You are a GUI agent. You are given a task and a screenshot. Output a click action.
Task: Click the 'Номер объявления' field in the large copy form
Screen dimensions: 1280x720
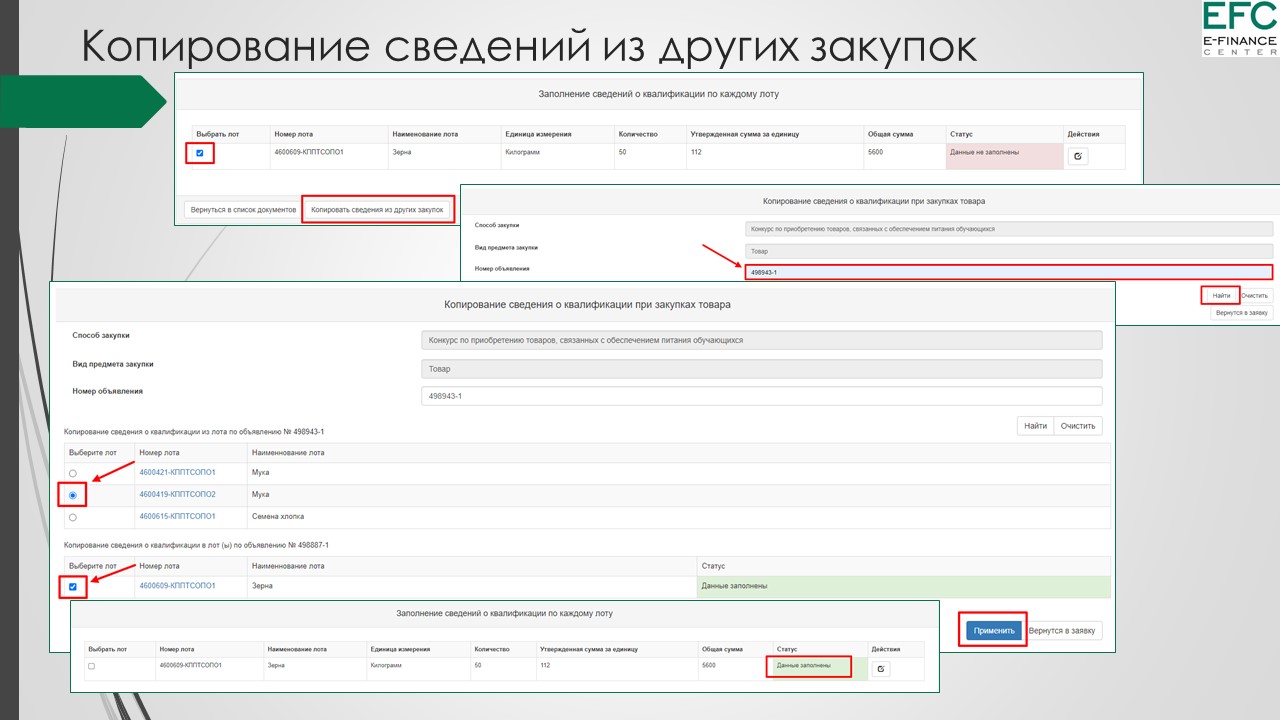point(762,396)
